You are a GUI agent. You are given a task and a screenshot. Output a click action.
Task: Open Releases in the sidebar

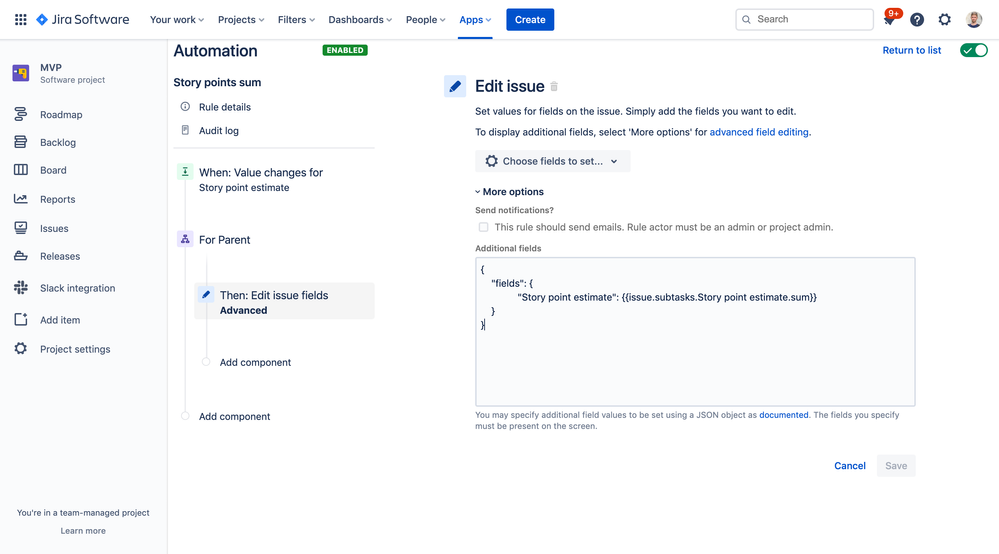click(x=60, y=256)
